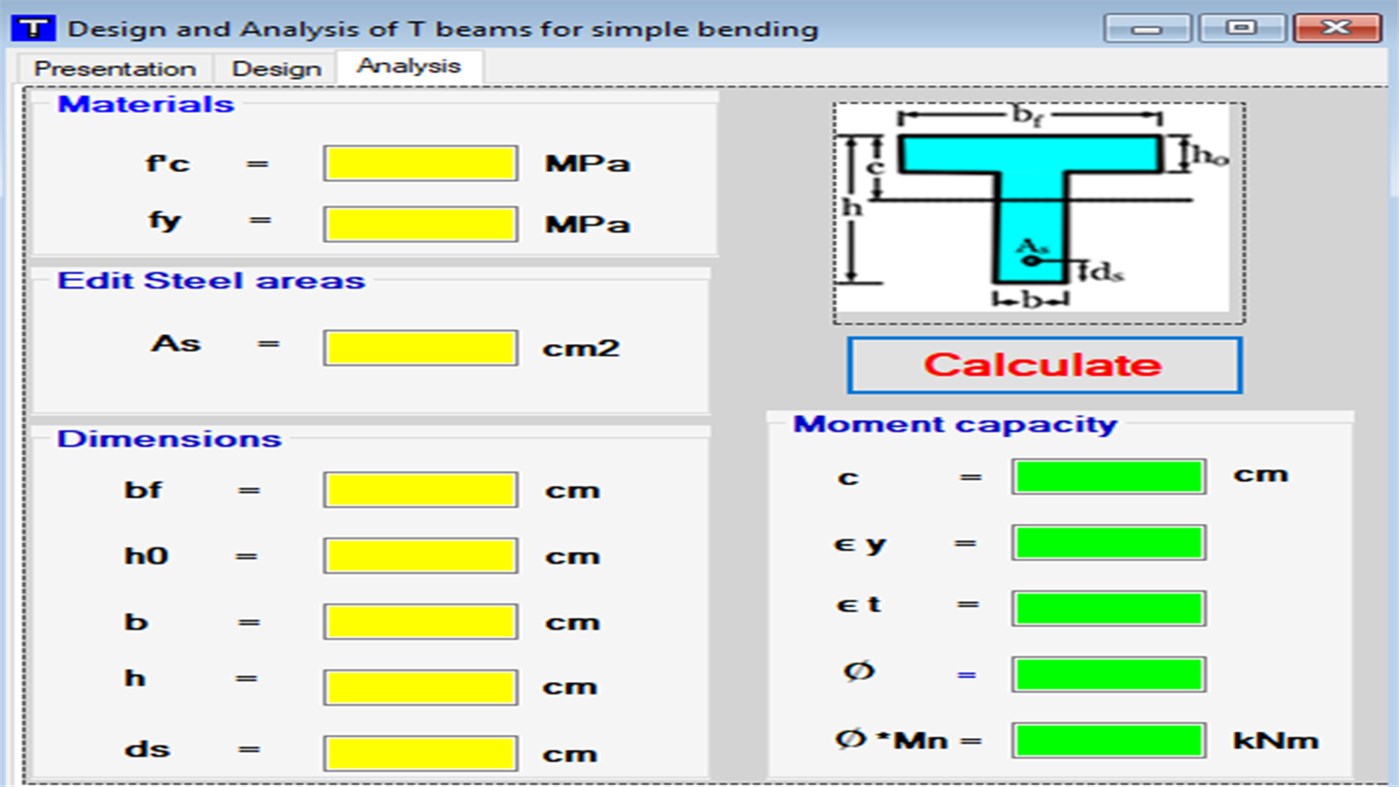Viewport: 1399px width, 787px height.
Task: Click the f'c input field
Action: tap(420, 162)
